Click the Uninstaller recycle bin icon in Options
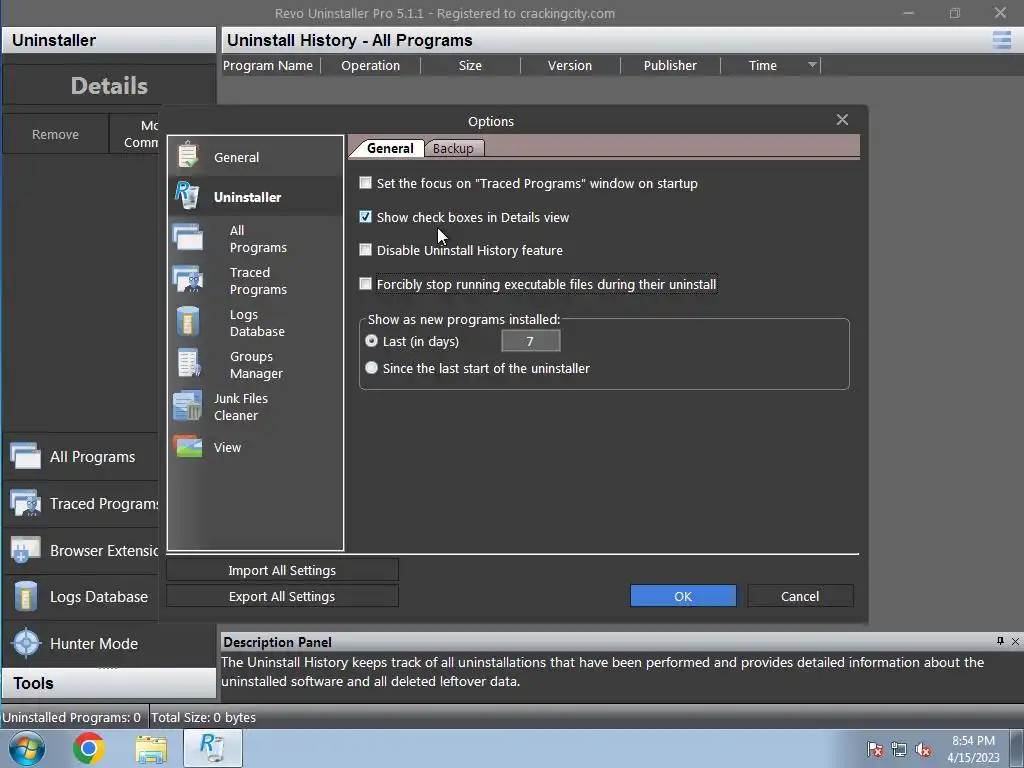Viewport: 1024px width, 768px height. coord(187,196)
